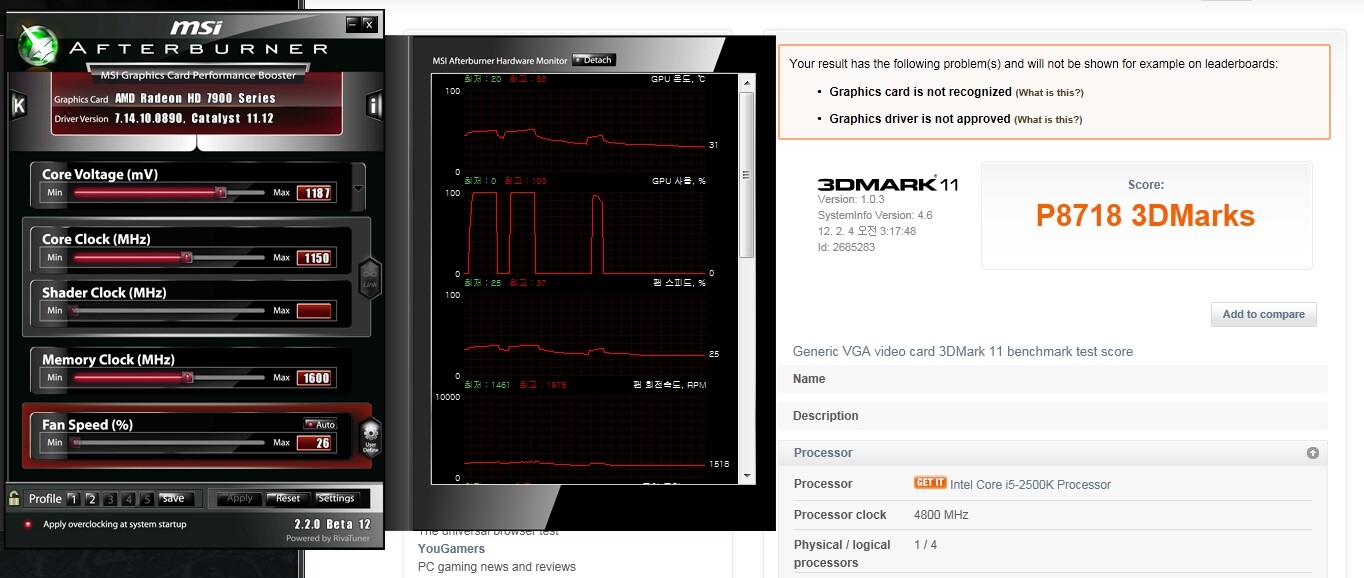Click the Core Clock value field 1150
This screenshot has width=1364, height=578.
tap(314, 258)
